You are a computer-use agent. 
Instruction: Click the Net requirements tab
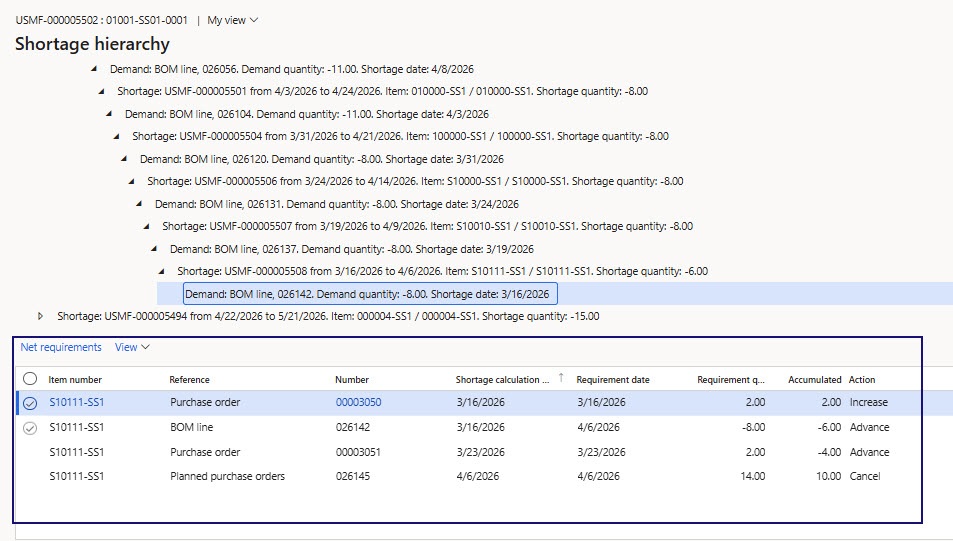[x=61, y=347]
